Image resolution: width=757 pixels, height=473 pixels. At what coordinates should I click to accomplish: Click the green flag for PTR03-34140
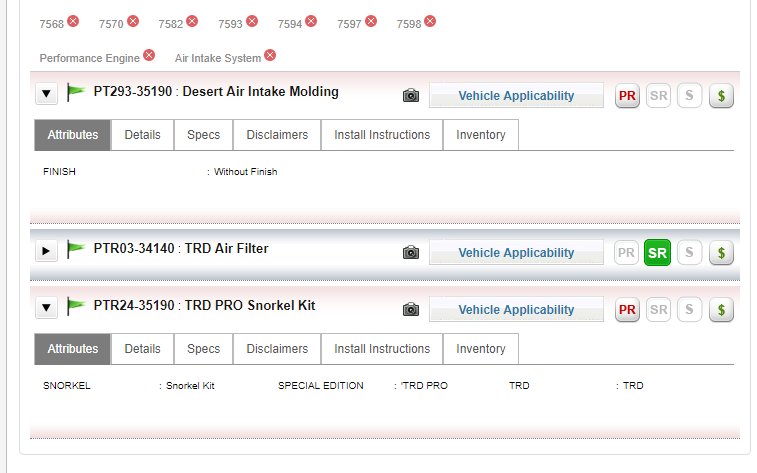point(75,249)
